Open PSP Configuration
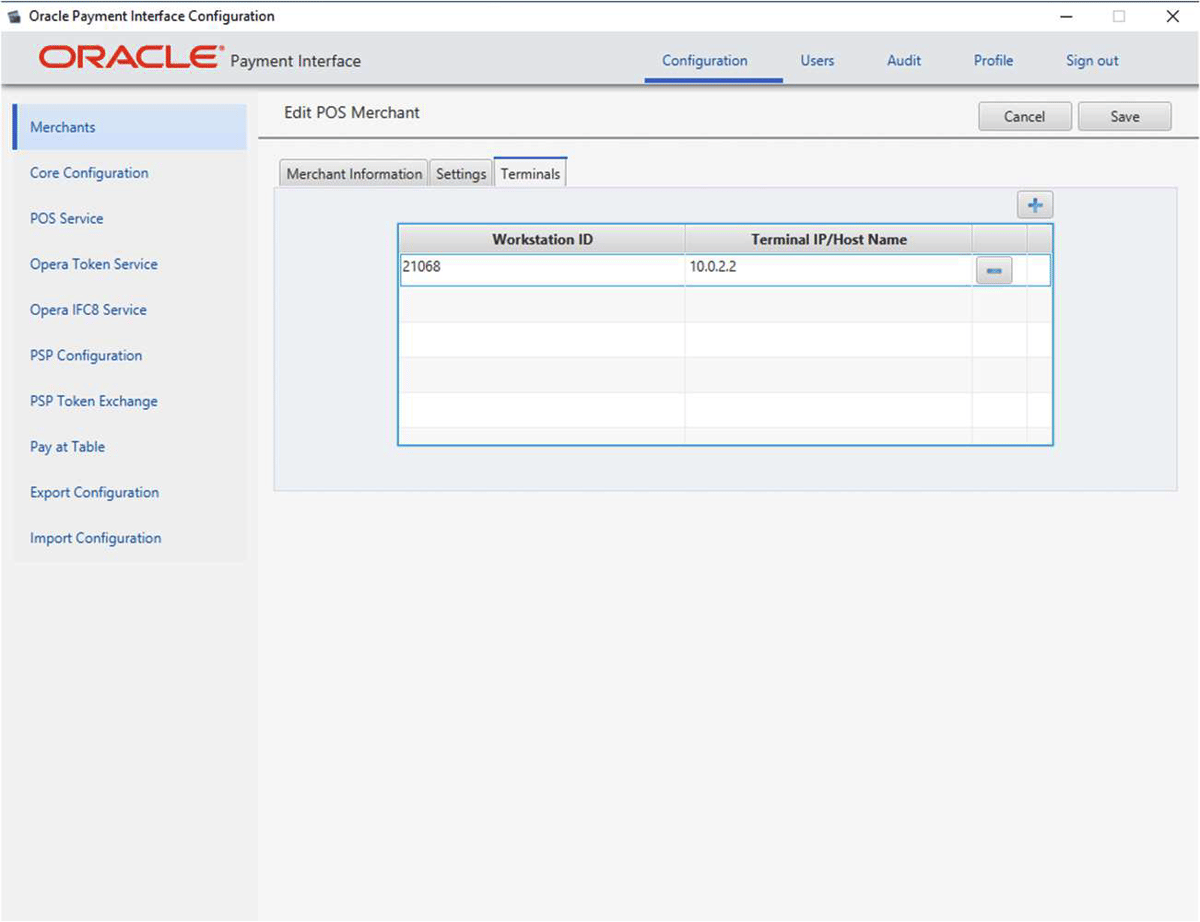The height and width of the screenshot is (922, 1200). point(86,355)
